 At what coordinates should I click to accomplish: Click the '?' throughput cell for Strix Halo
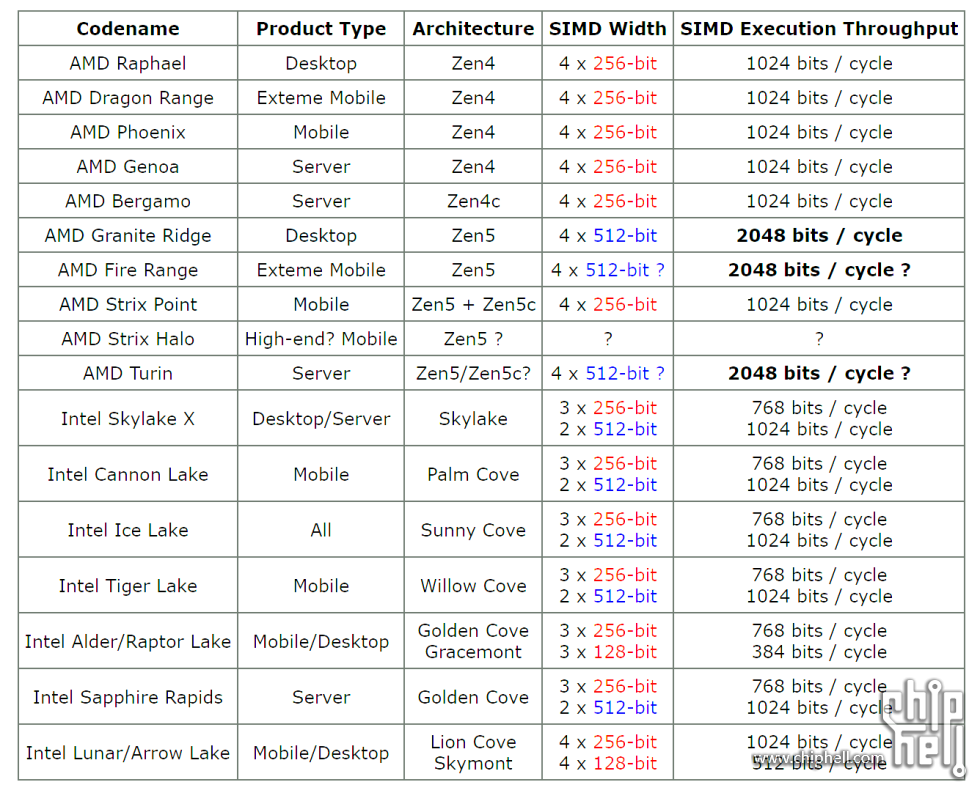[x=819, y=338]
